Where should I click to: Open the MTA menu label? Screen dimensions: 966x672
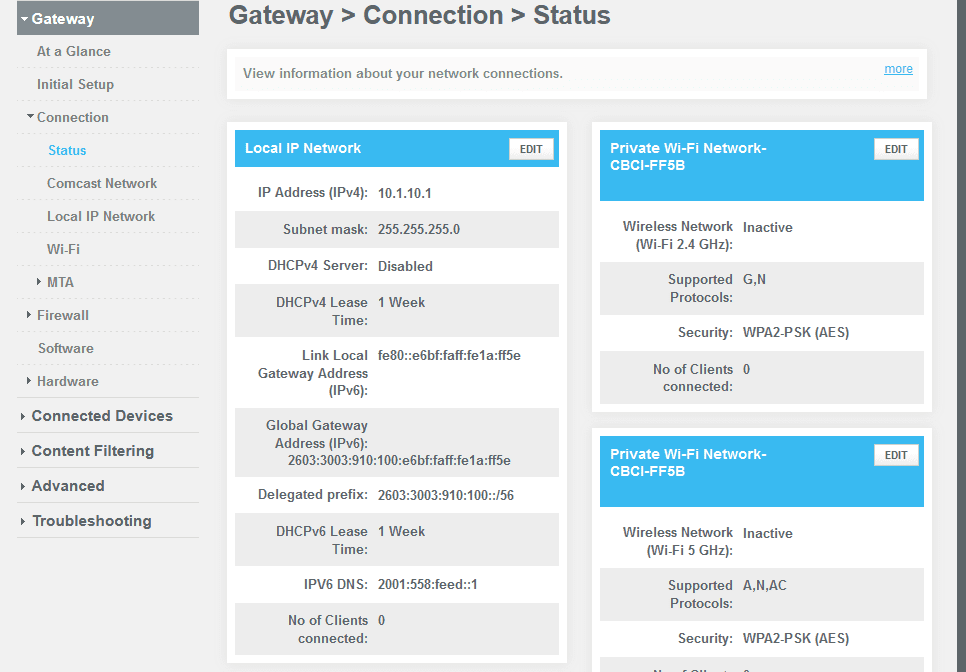(60, 282)
